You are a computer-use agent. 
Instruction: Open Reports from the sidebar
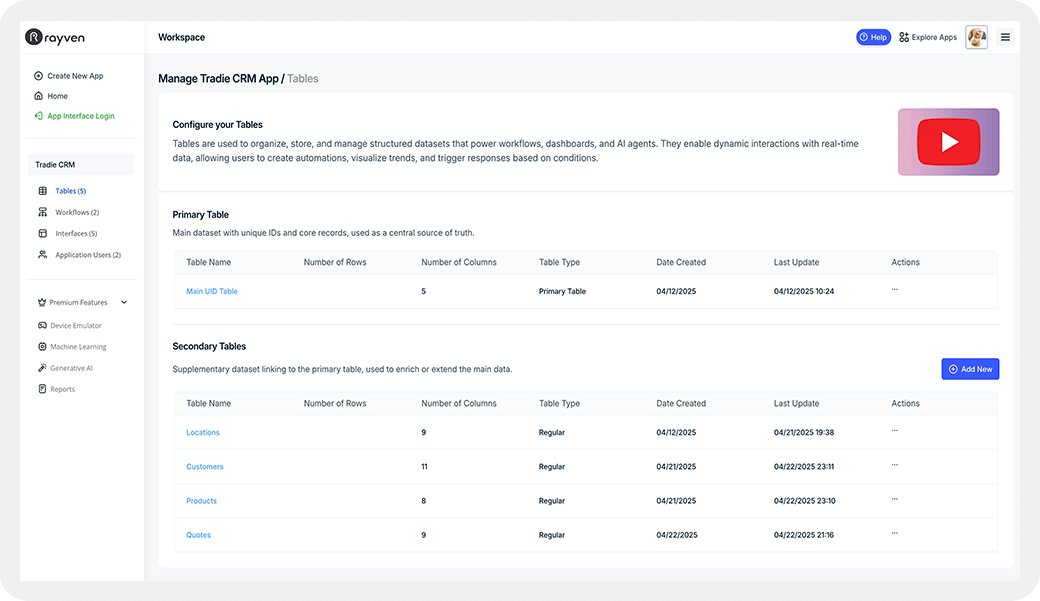point(62,389)
